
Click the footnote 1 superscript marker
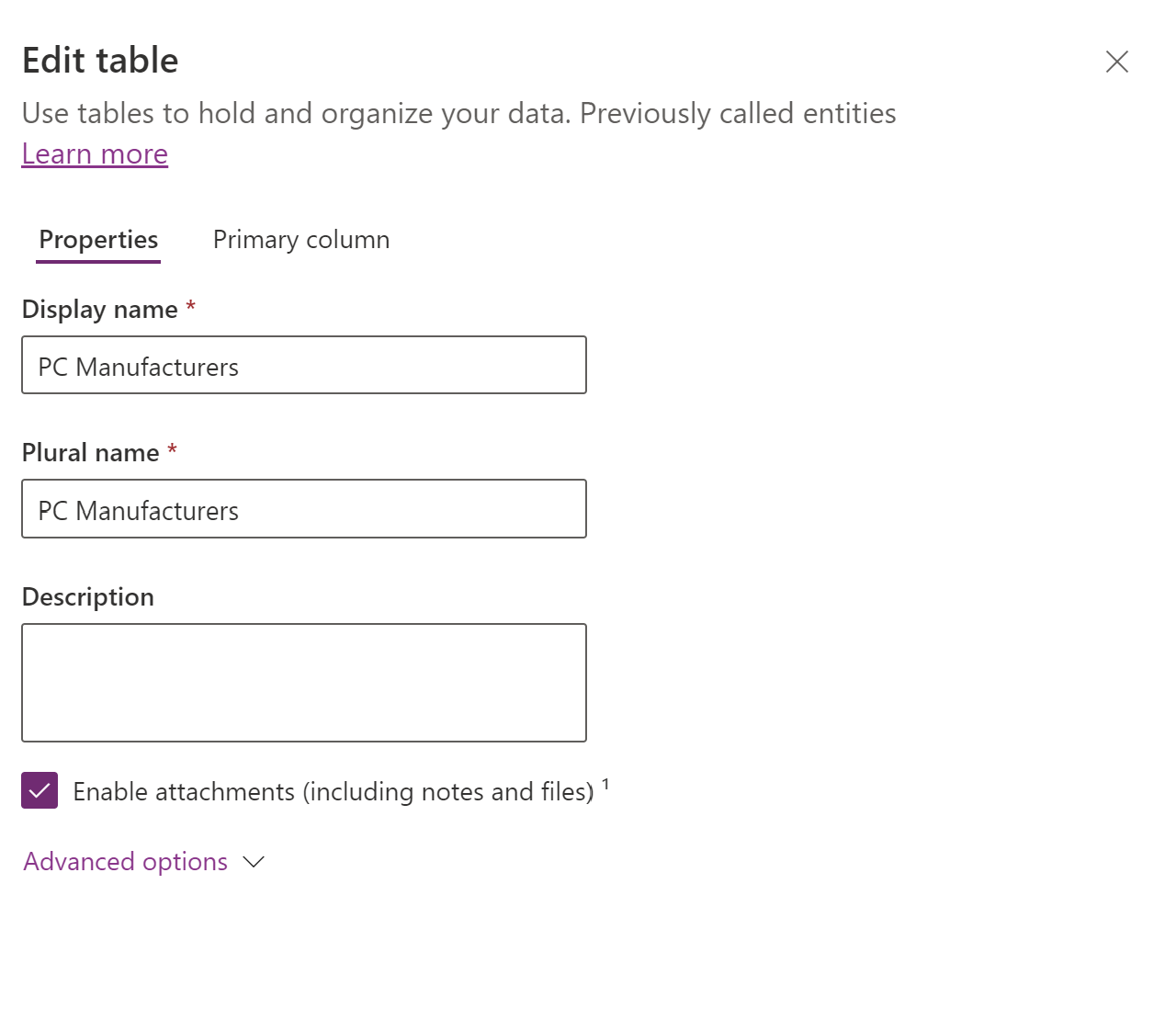605,784
